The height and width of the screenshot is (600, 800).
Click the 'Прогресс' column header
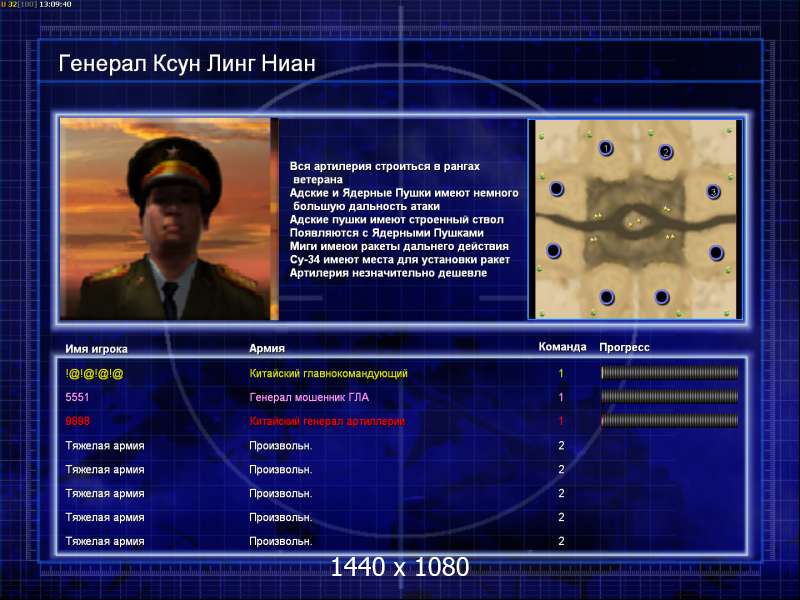[x=624, y=347]
